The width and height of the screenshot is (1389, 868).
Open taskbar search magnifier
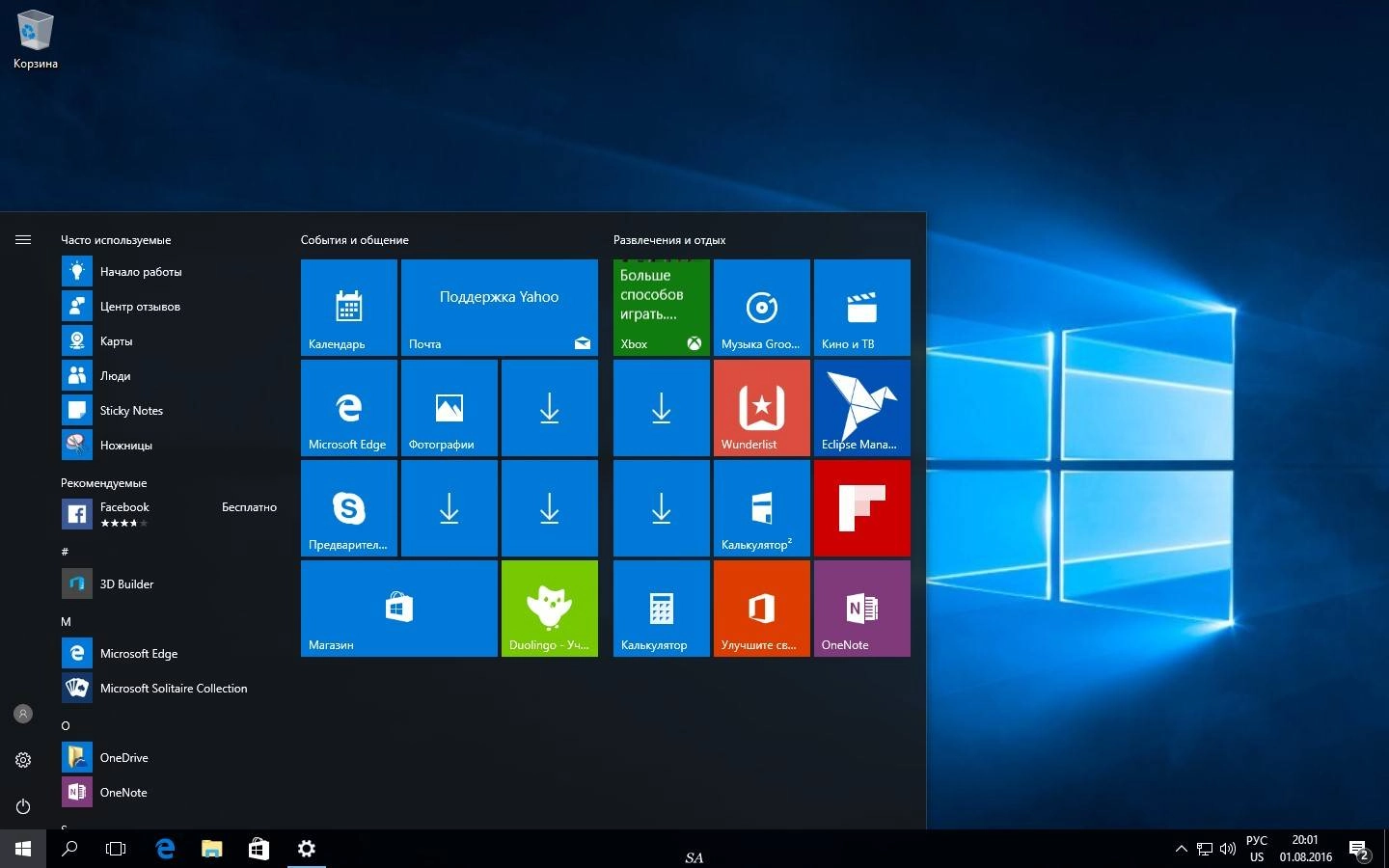click(69, 849)
